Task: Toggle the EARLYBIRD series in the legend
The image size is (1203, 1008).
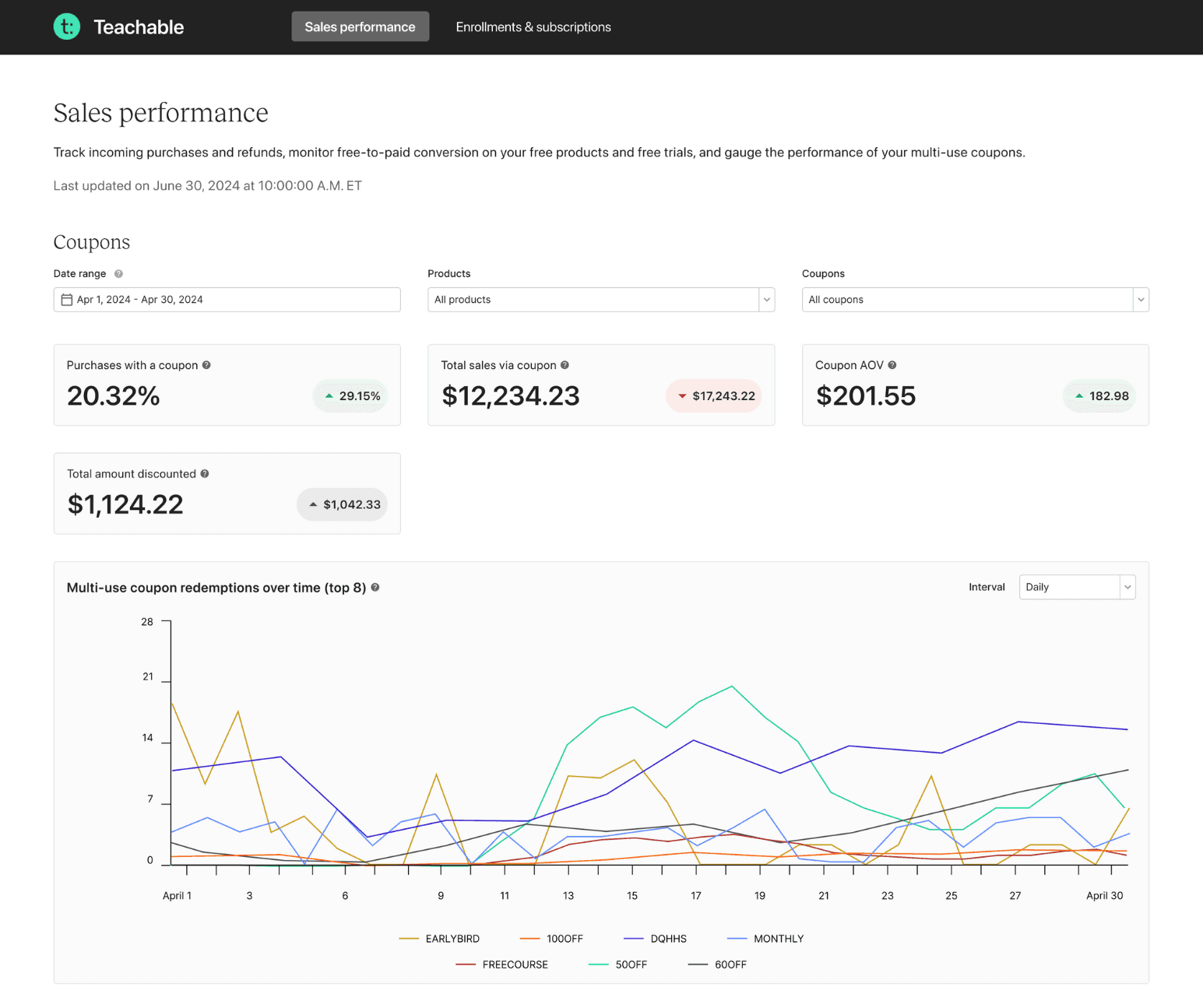Action: coord(452,938)
